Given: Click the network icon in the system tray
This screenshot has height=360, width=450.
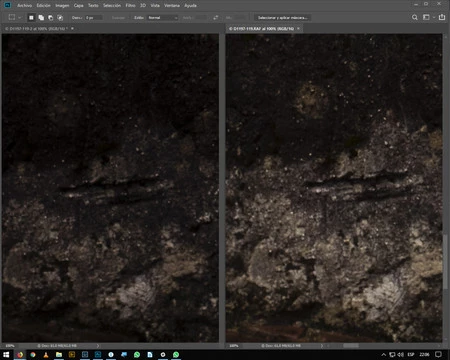Looking at the screenshot, I should tap(392, 355).
